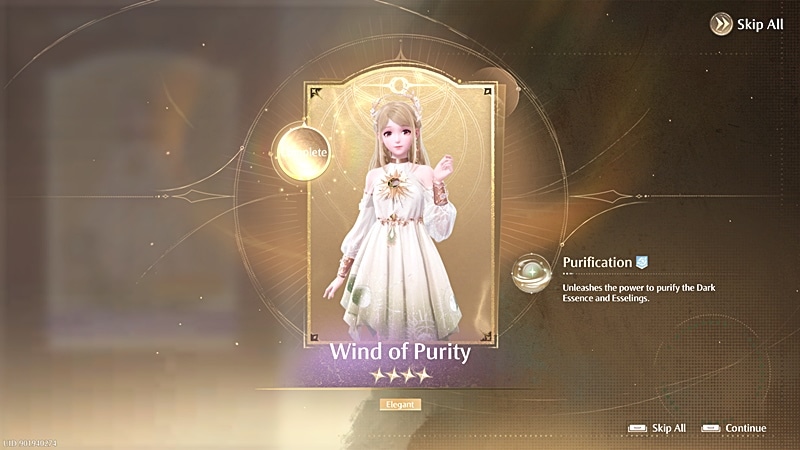800x450 pixels.
Task: Select the Continue label at bottom right
Action: 745,428
